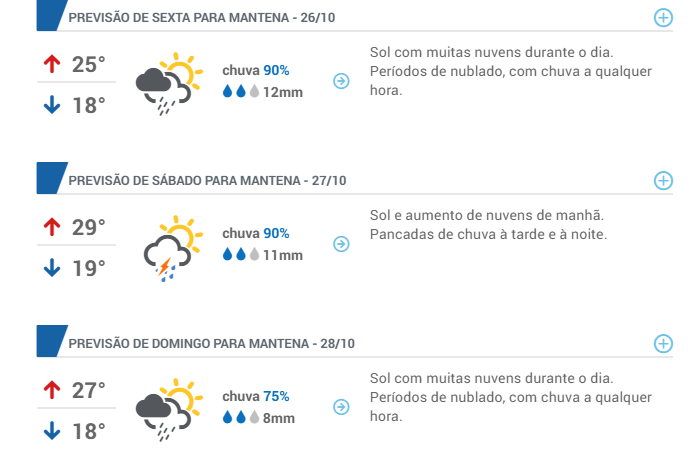700x450 pixels.
Task: Click raindrop icons next to 11mm
Action: click(241, 255)
